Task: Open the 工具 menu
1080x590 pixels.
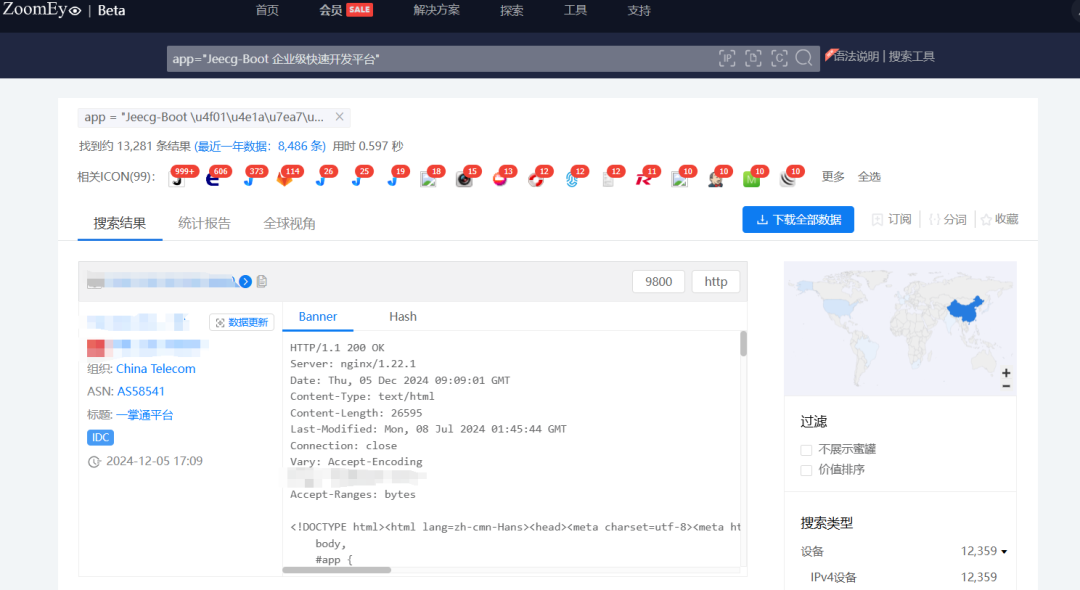Action: (575, 10)
